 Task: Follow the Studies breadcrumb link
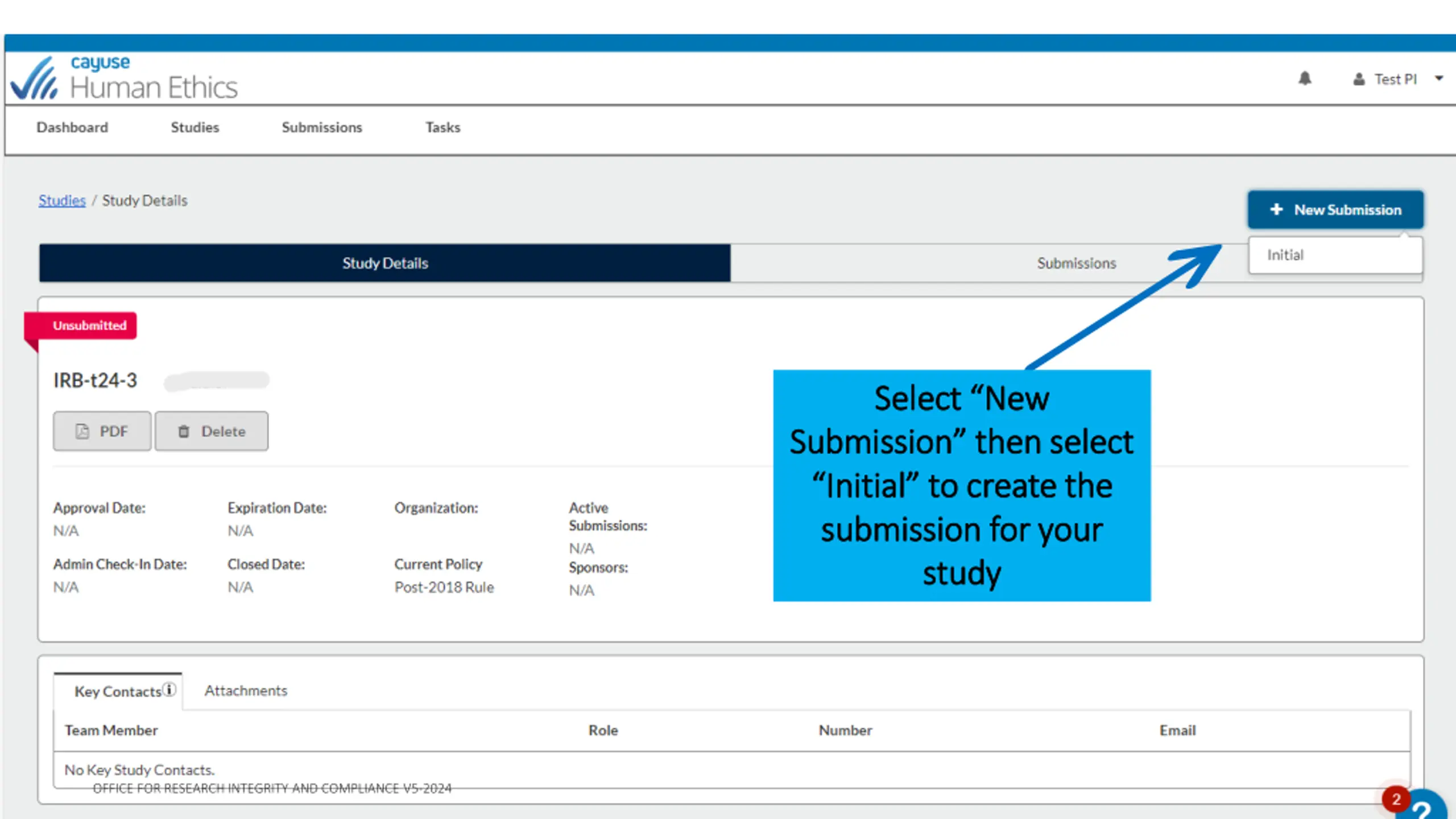tap(62, 201)
